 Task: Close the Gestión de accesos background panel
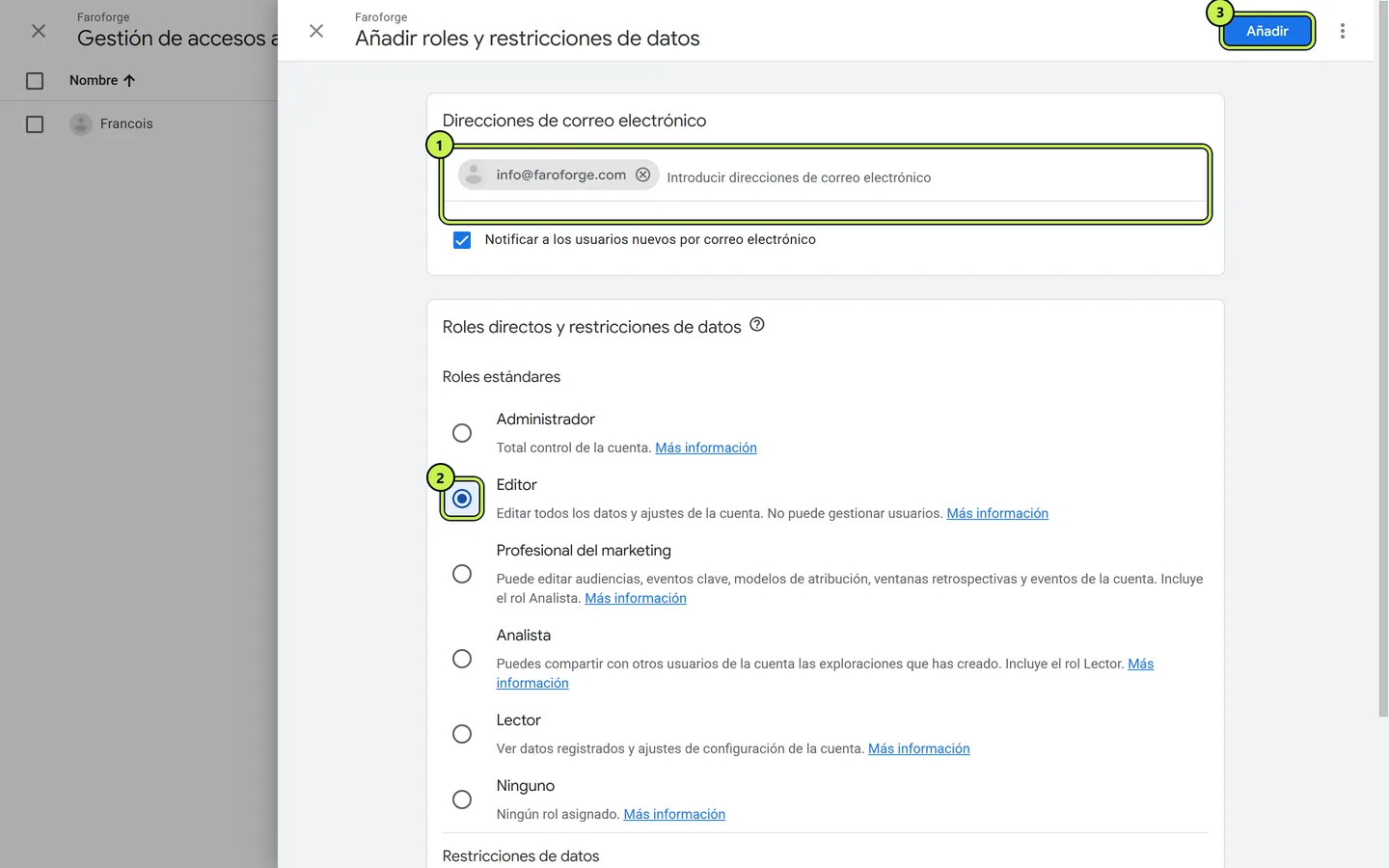coord(39,31)
